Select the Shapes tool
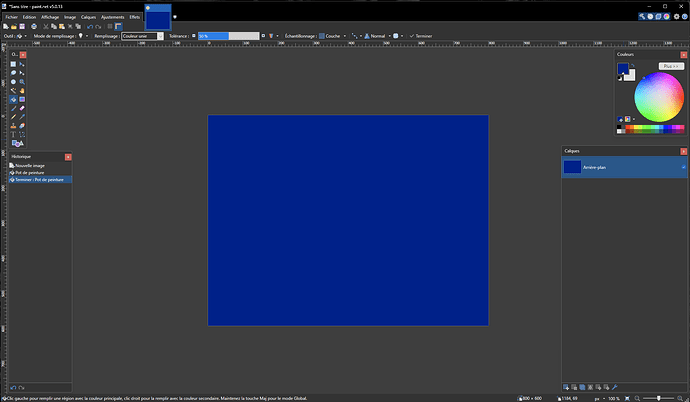 click(18, 143)
